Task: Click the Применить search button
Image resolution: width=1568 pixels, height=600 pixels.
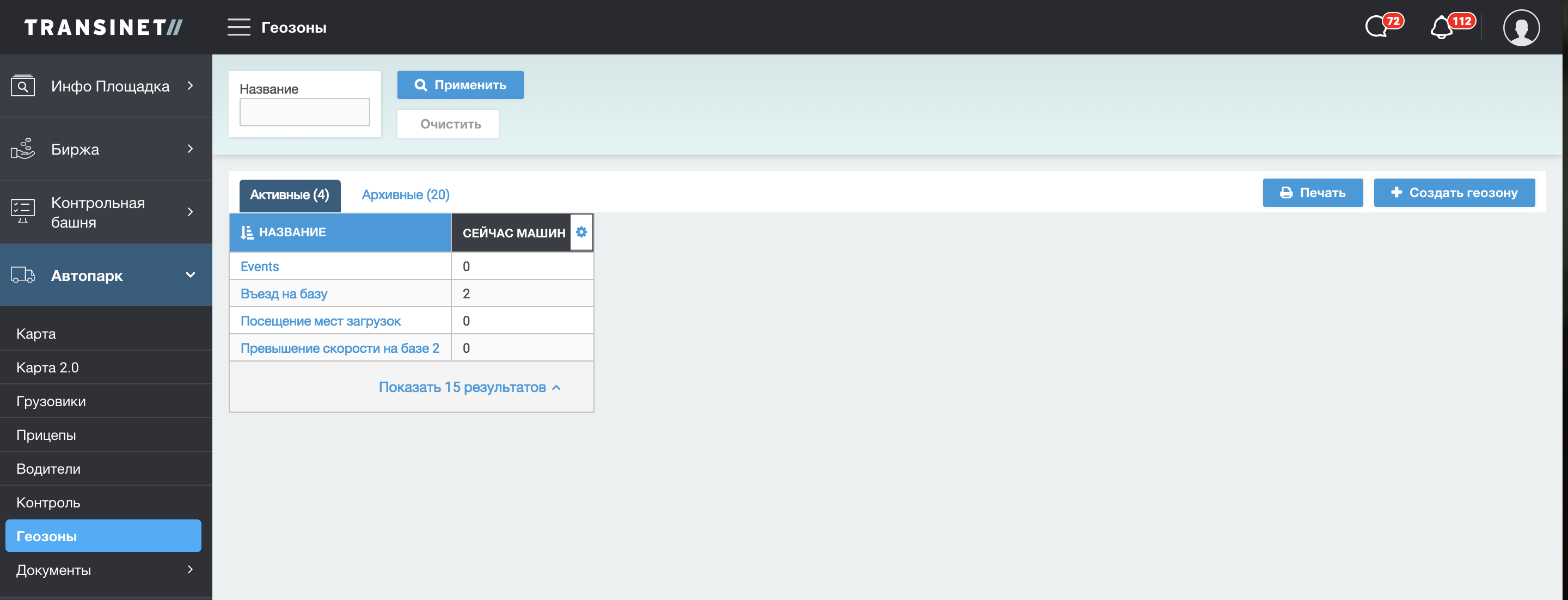Action: 460,85
